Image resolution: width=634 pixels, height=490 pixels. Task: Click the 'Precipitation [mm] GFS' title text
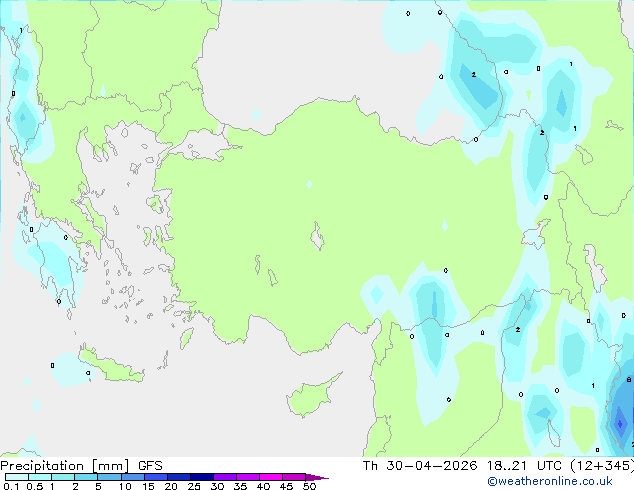coord(81,466)
